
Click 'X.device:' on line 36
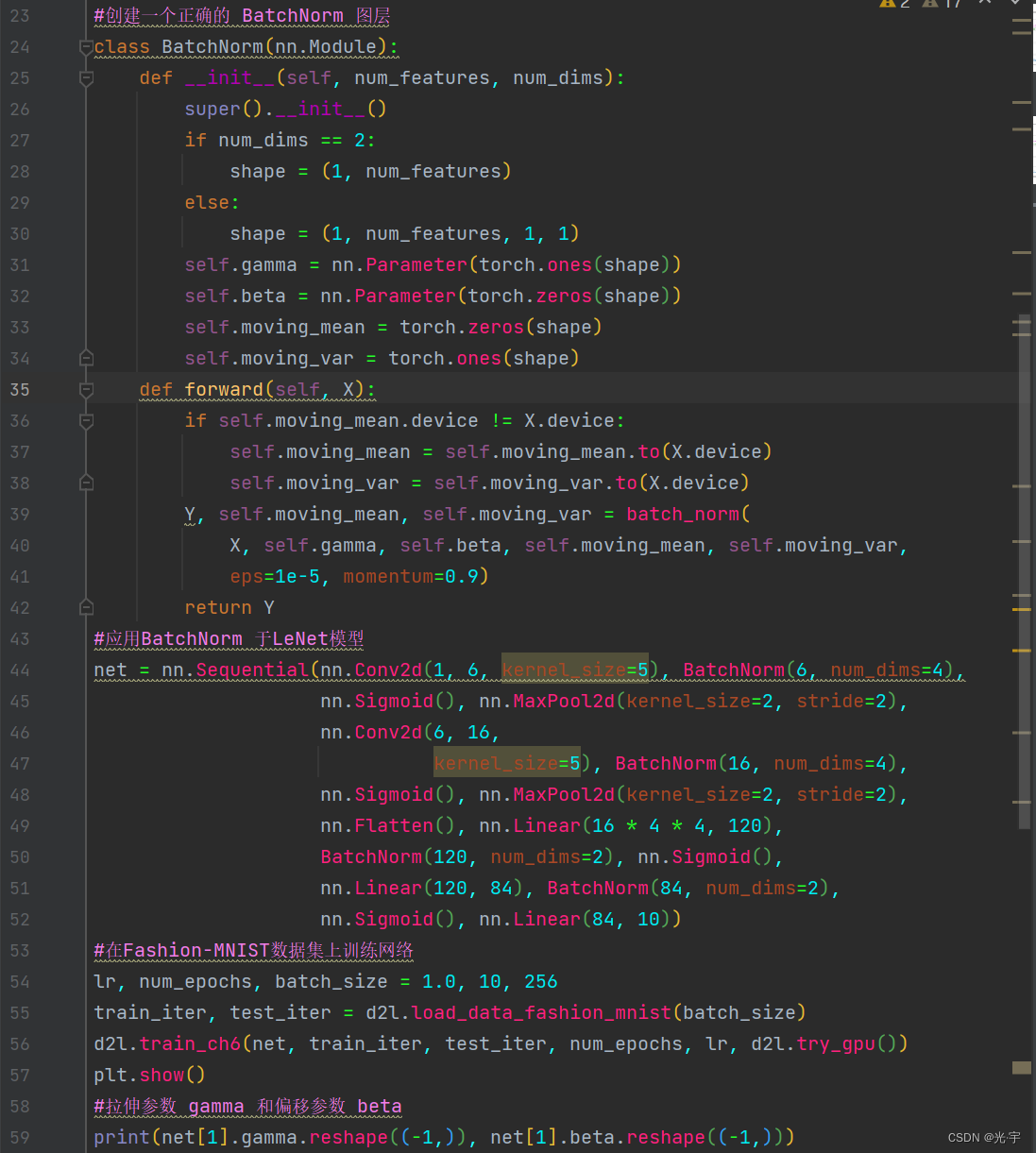tap(575, 421)
